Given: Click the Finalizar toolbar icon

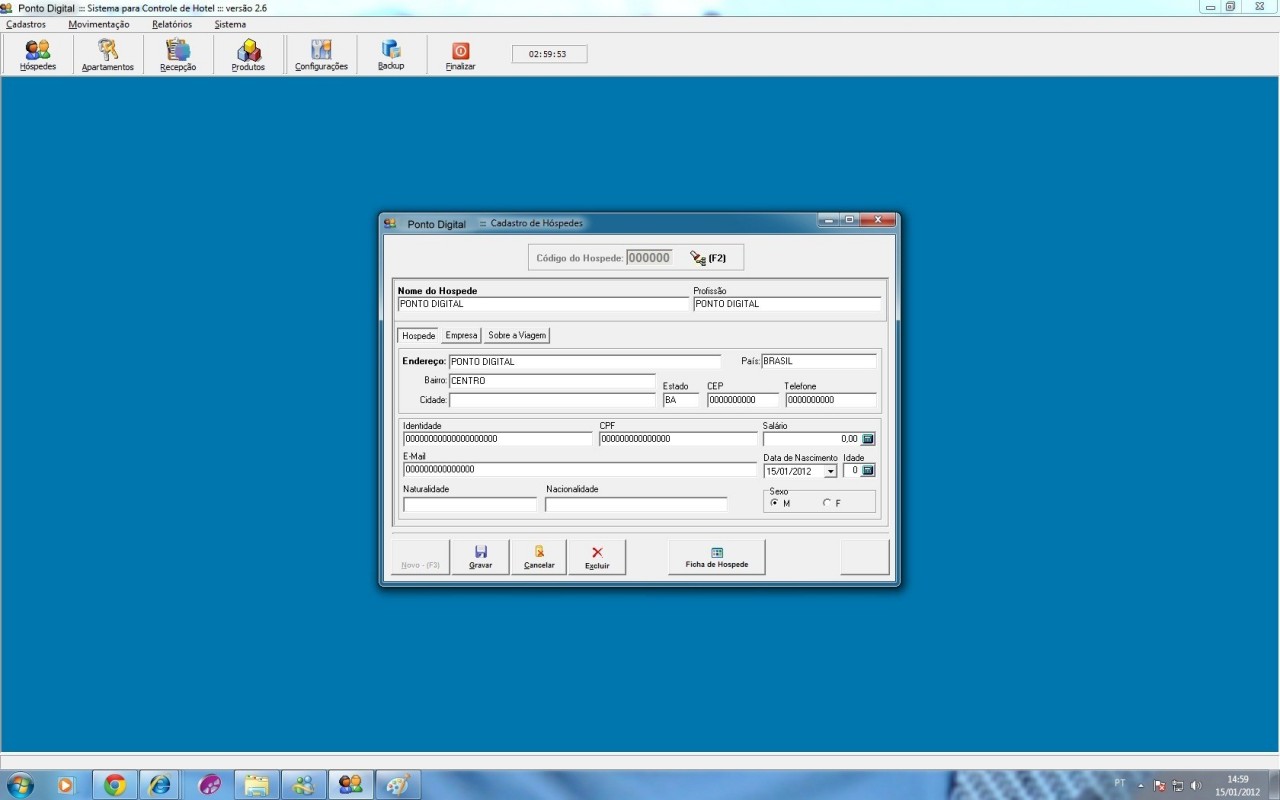Looking at the screenshot, I should (458, 54).
